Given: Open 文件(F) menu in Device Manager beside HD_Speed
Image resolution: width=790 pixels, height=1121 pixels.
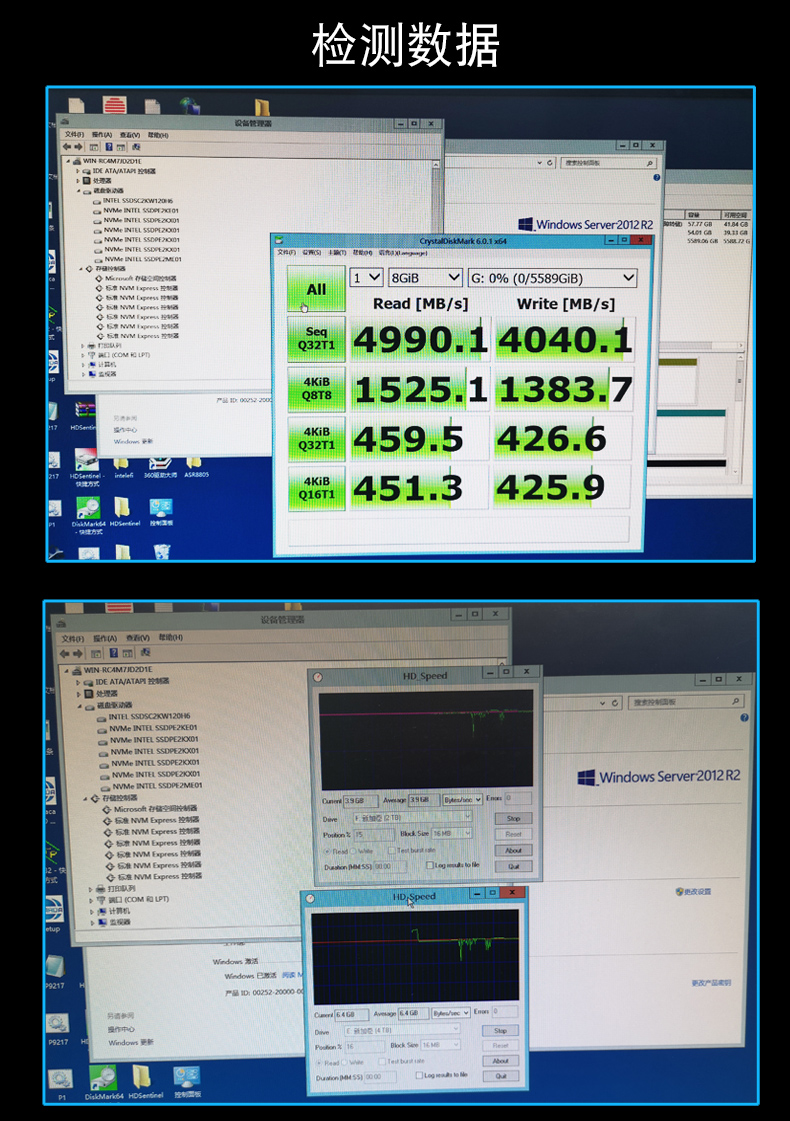Looking at the screenshot, I should pos(72,638).
